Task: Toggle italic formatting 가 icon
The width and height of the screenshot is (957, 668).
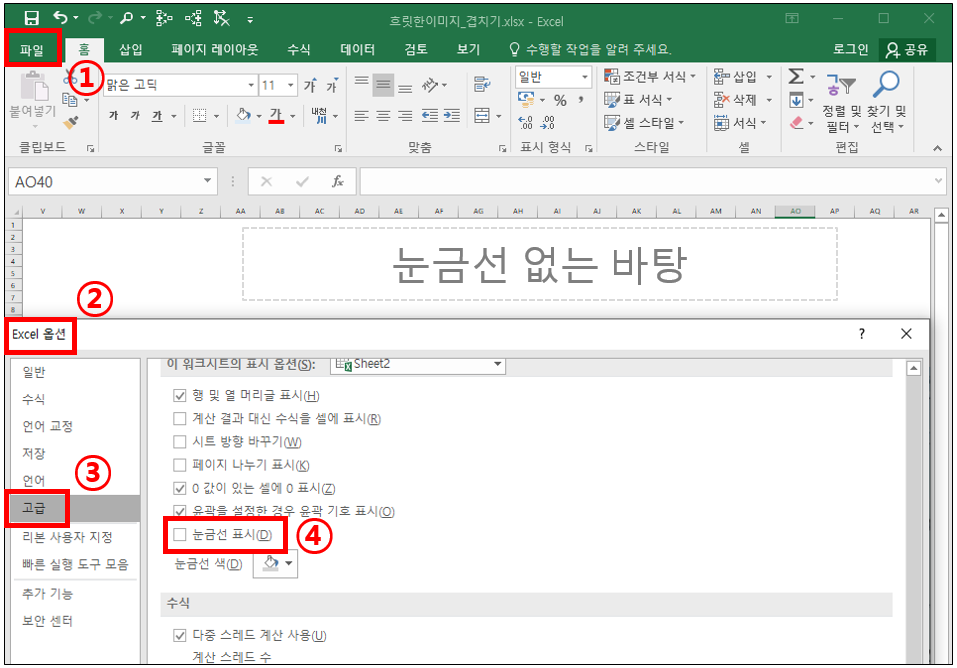Action: [x=135, y=115]
